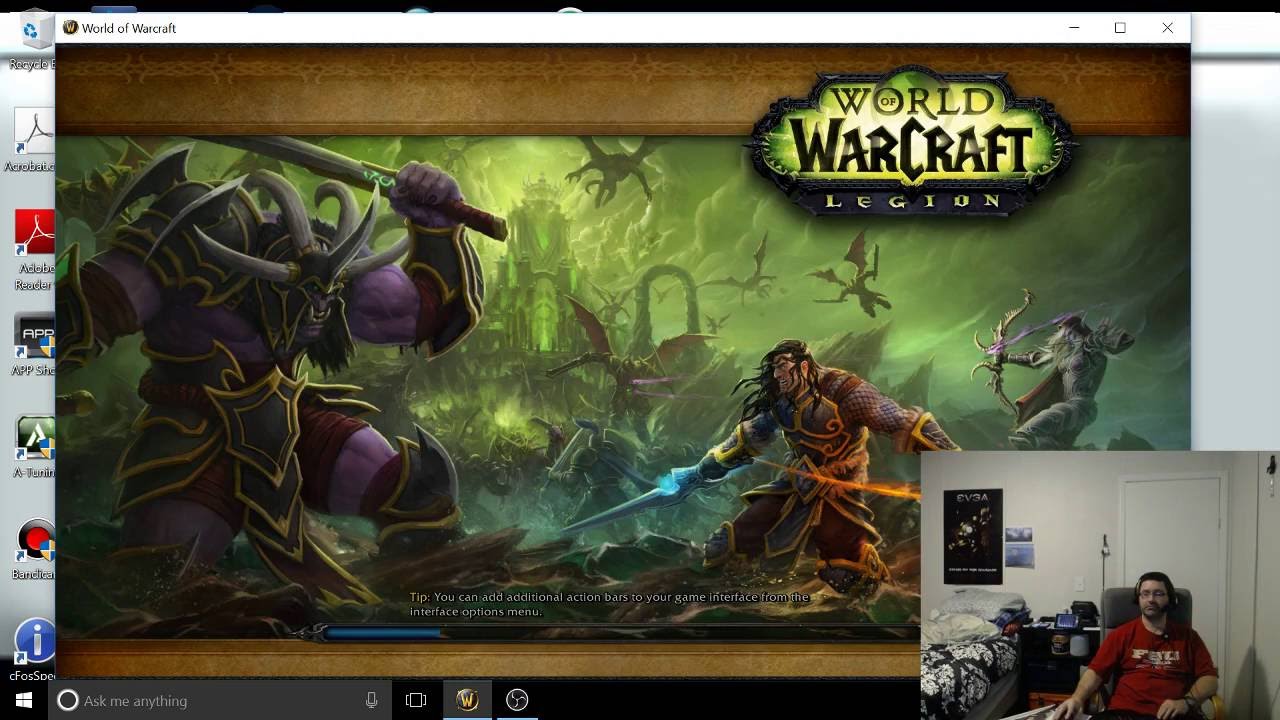This screenshot has width=1280, height=720.
Task: Open the cFosSpeed desktop shortcut
Action: tap(34, 650)
